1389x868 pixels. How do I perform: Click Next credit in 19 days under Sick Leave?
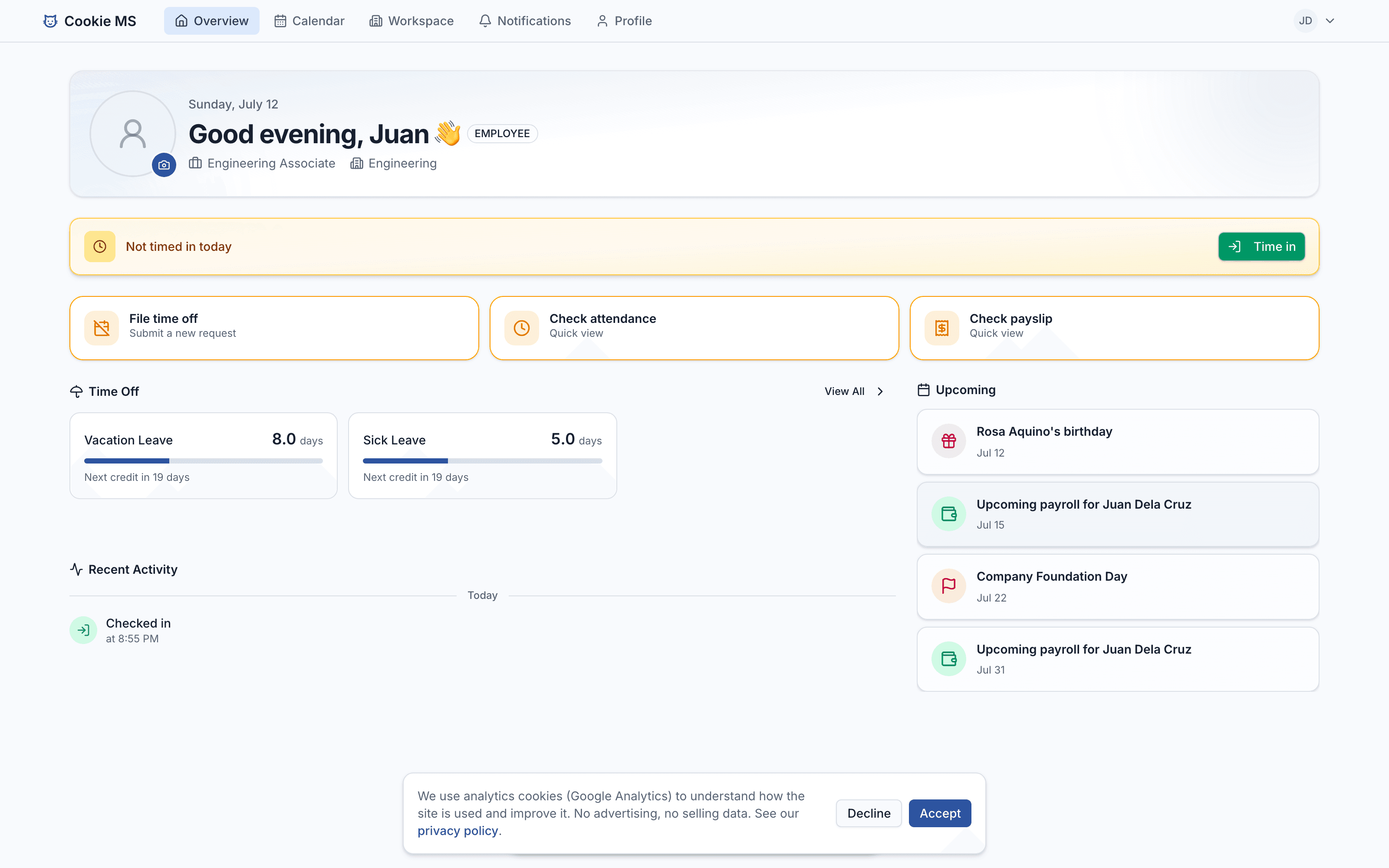[x=415, y=478]
